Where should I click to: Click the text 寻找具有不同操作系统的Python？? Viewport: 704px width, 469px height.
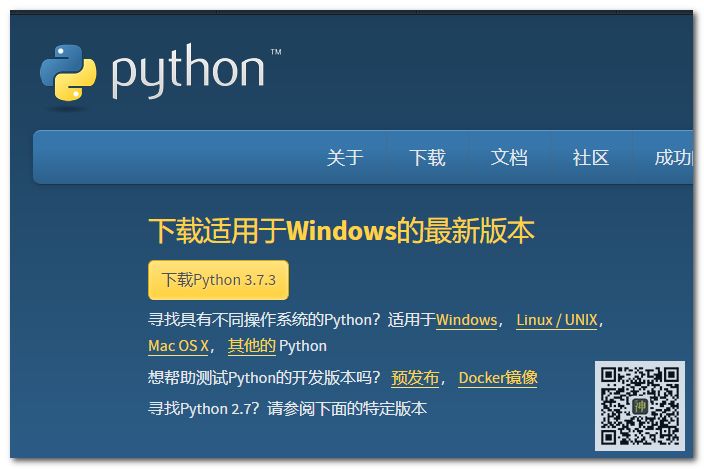pyautogui.click(x=265, y=320)
